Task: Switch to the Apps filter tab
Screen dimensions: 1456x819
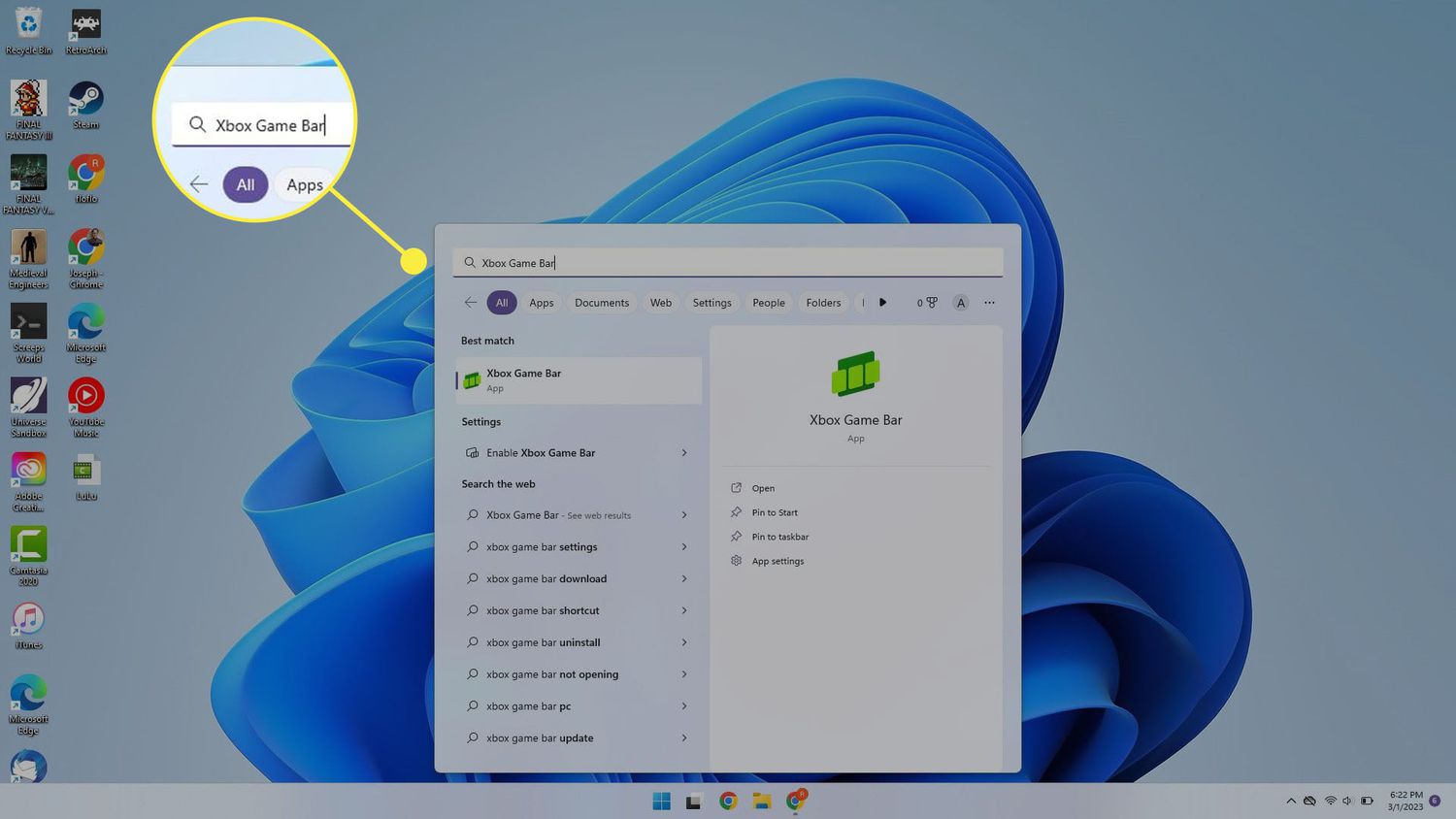Action: [542, 303]
